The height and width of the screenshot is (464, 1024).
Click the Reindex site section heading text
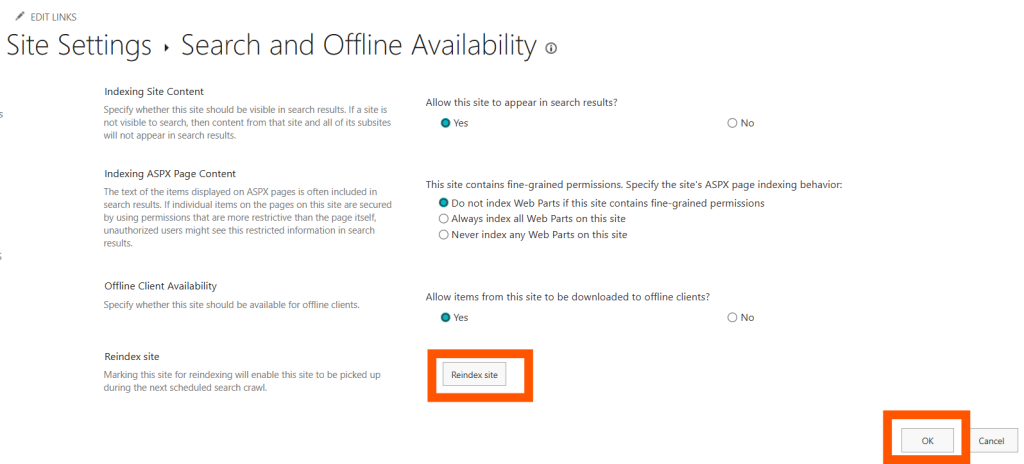[x=132, y=356]
